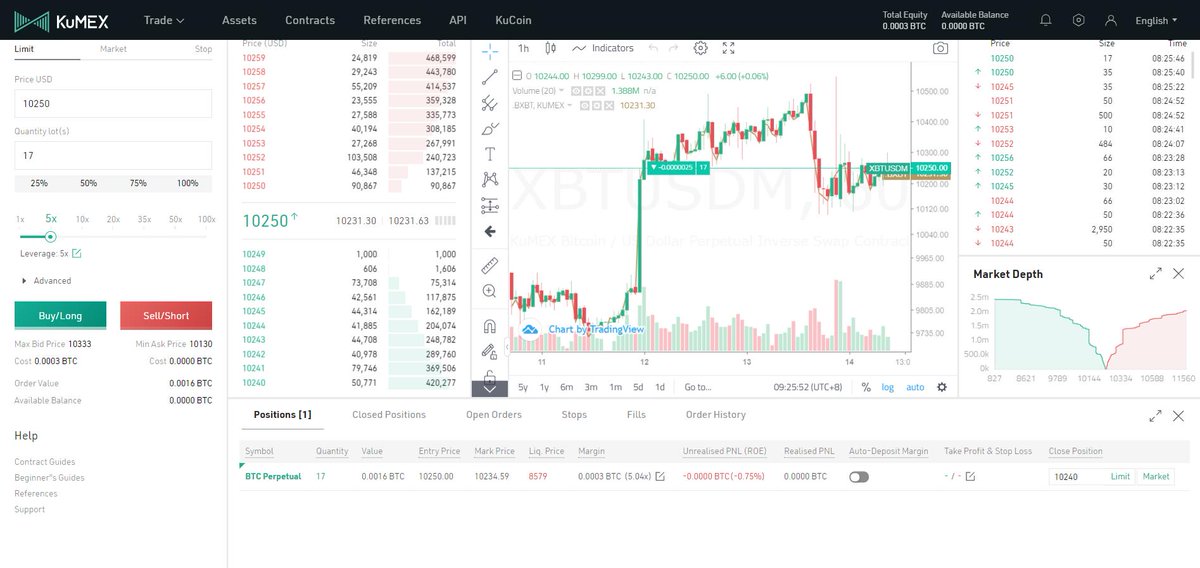
Task: Set quantity to 50% of balance
Action: tap(89, 183)
